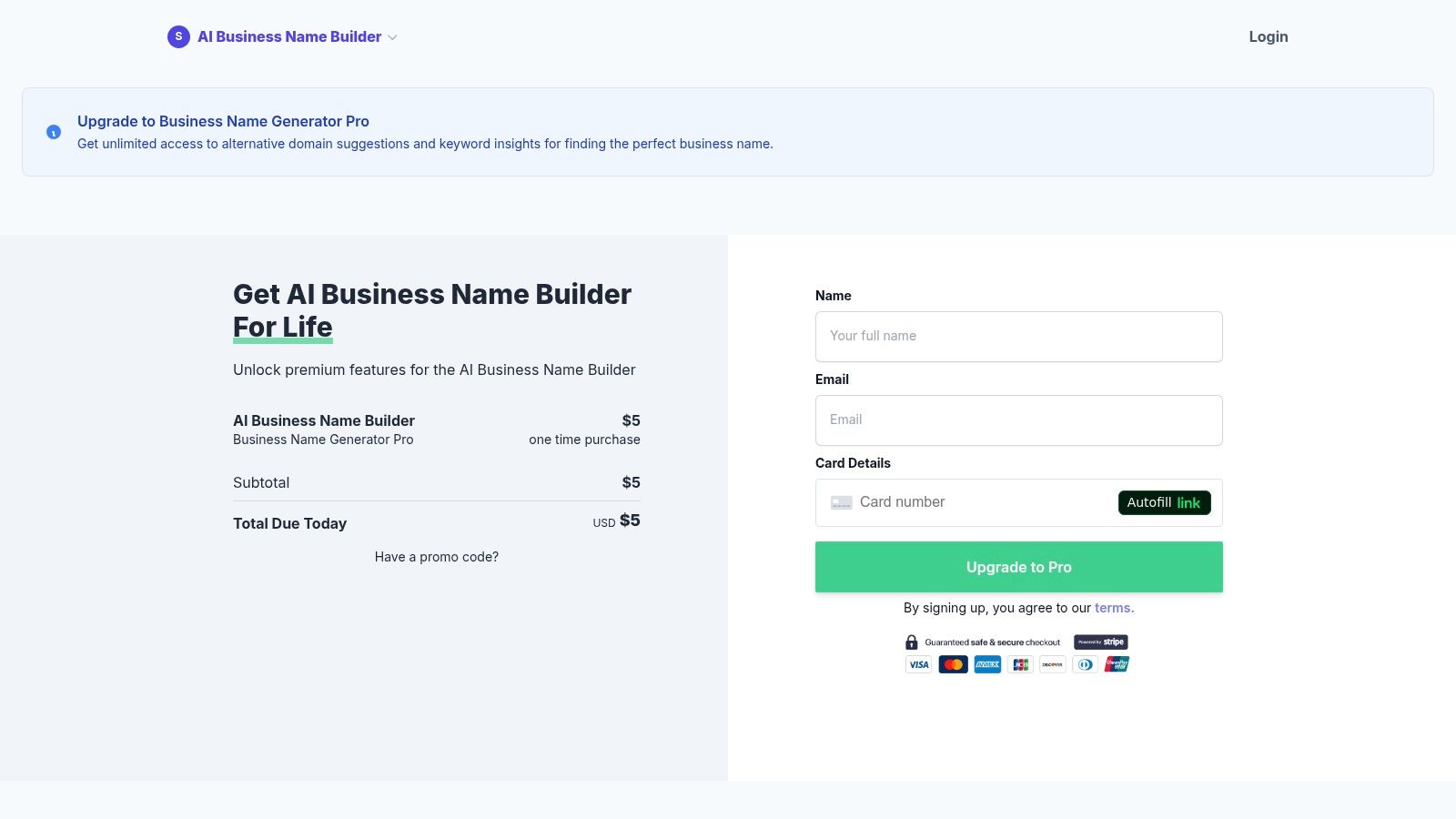Image resolution: width=1456 pixels, height=819 pixels.
Task: Click the Diners Club logo
Action: (1085, 664)
